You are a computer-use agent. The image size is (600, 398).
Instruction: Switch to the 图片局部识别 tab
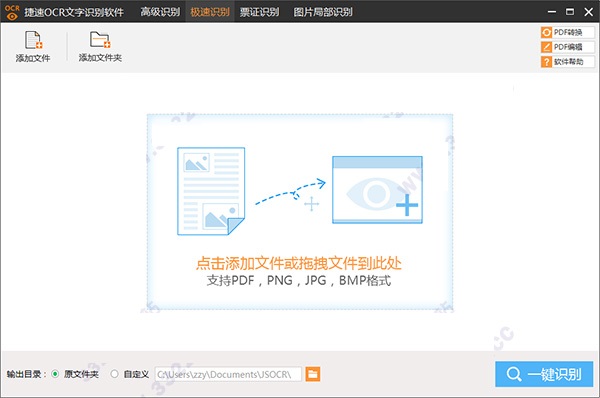[323, 12]
